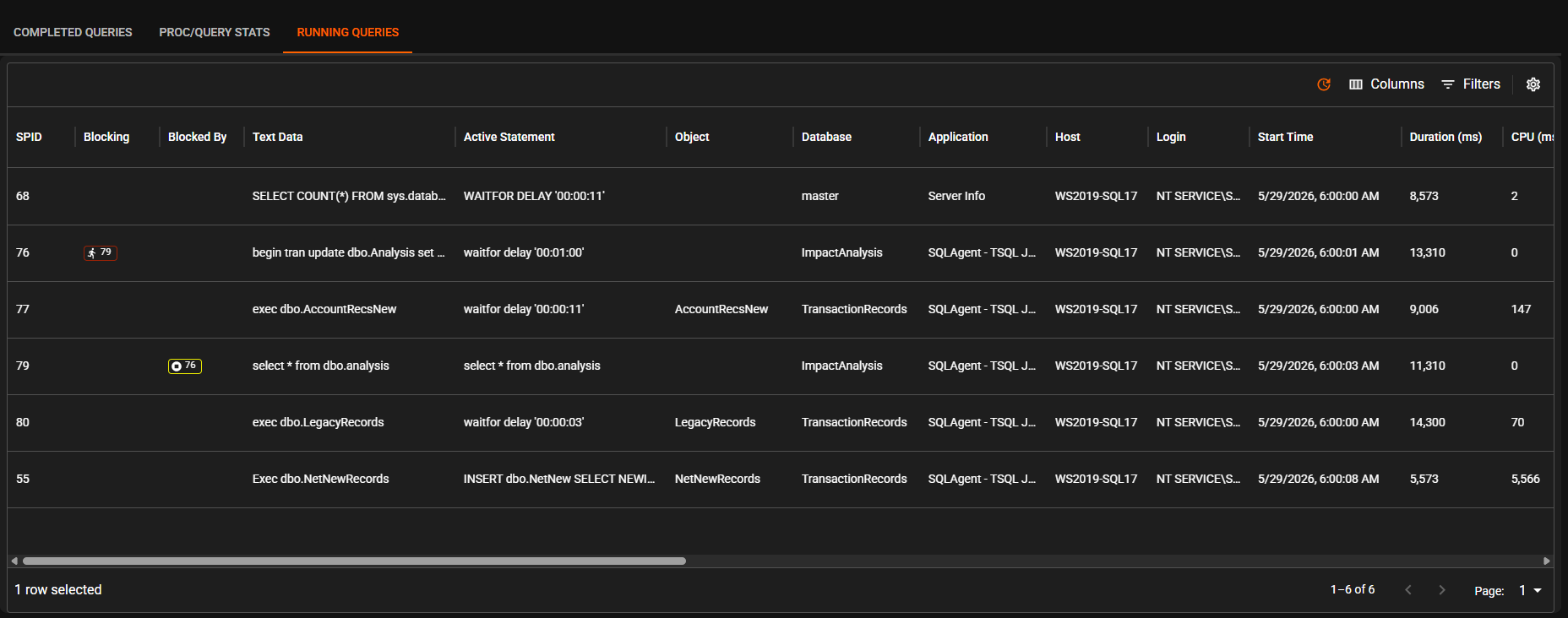Image resolution: width=1568 pixels, height=618 pixels.
Task: Click the 'INSERT dbo.NetNew SELECT' active statement
Action: (x=559, y=479)
